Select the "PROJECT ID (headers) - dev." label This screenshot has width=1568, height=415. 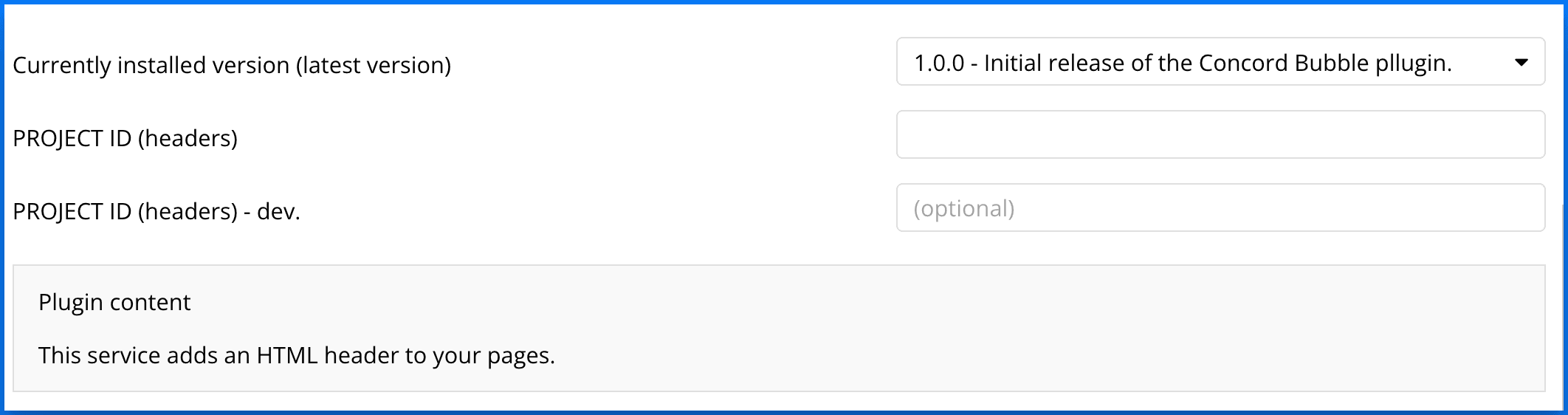pos(156,211)
